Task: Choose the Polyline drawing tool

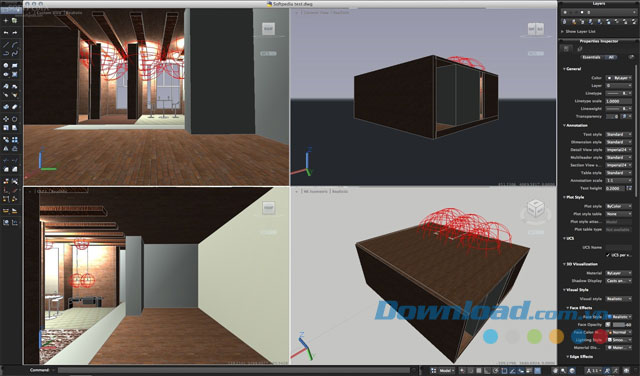Action: coord(6,53)
